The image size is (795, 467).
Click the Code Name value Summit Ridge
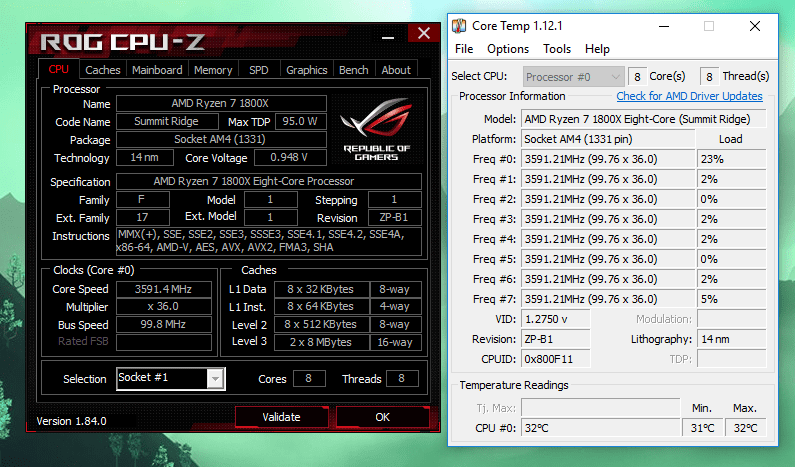point(167,122)
